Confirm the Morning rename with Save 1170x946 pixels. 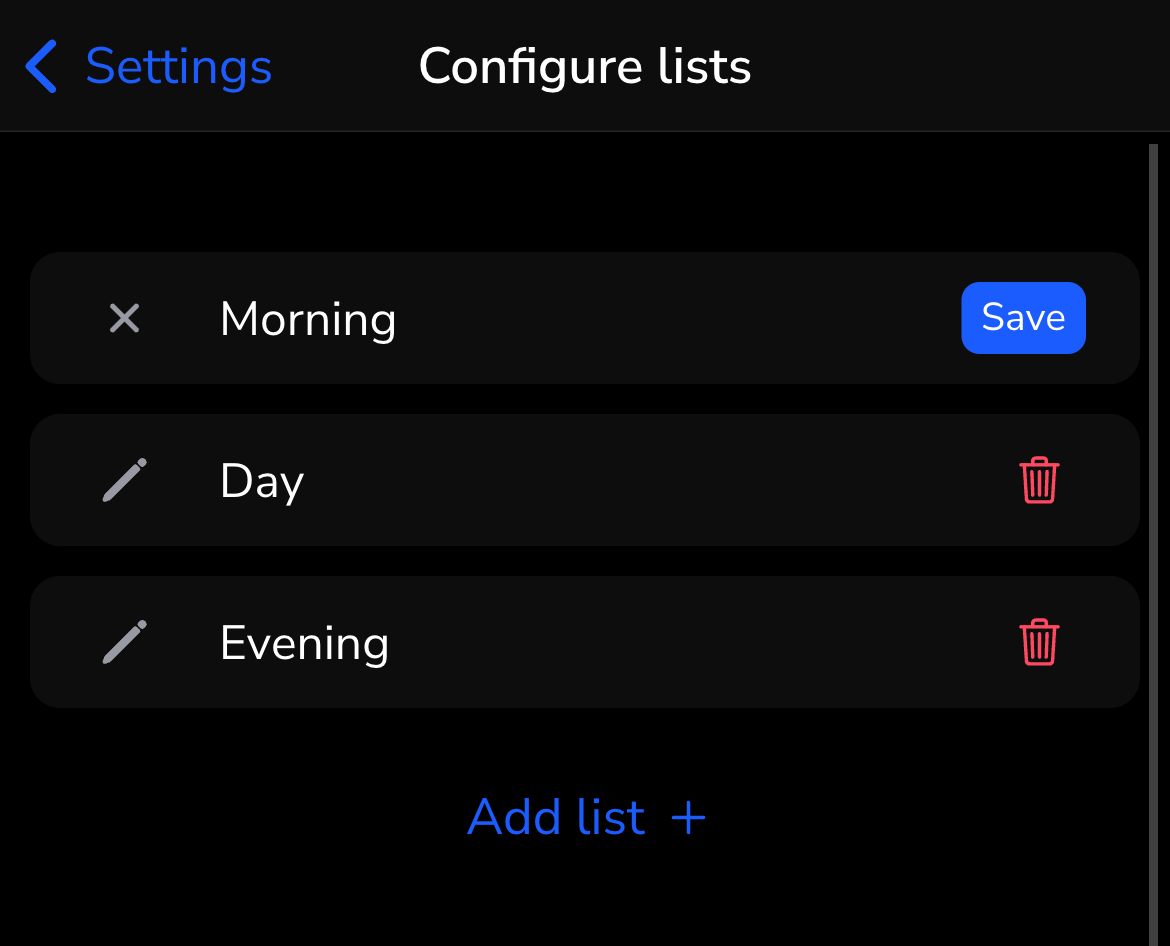[x=1023, y=318]
